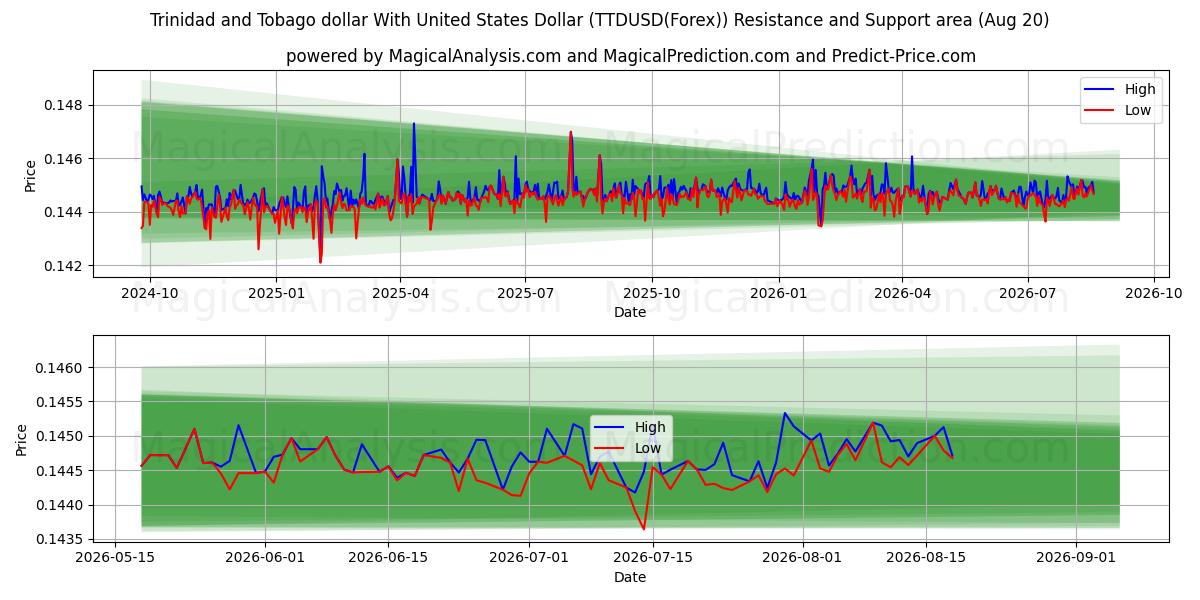
Task: Click the bottom chart x-axis tick 2026-08-15
Action: point(927,558)
